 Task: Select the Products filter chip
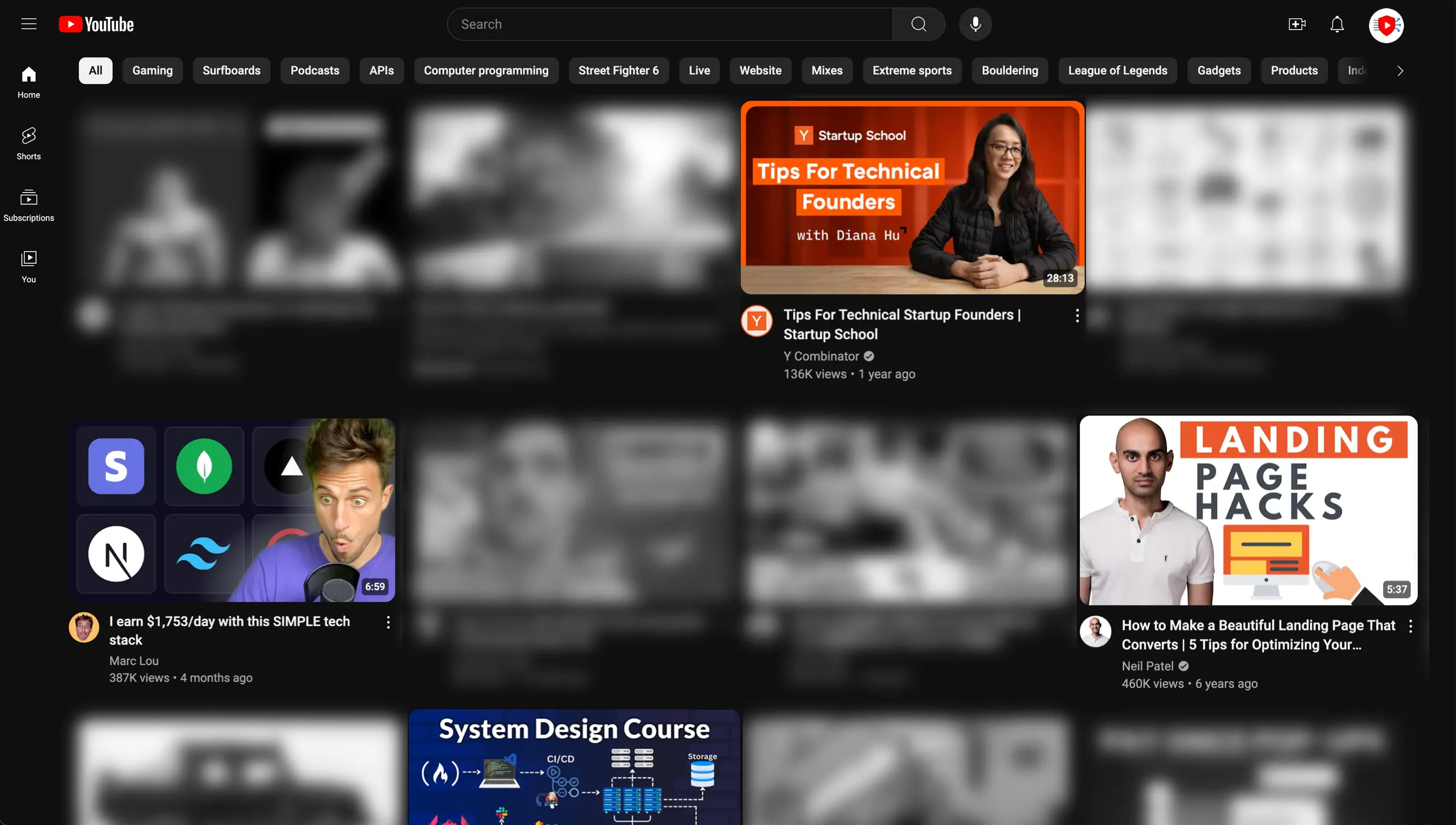click(1294, 70)
